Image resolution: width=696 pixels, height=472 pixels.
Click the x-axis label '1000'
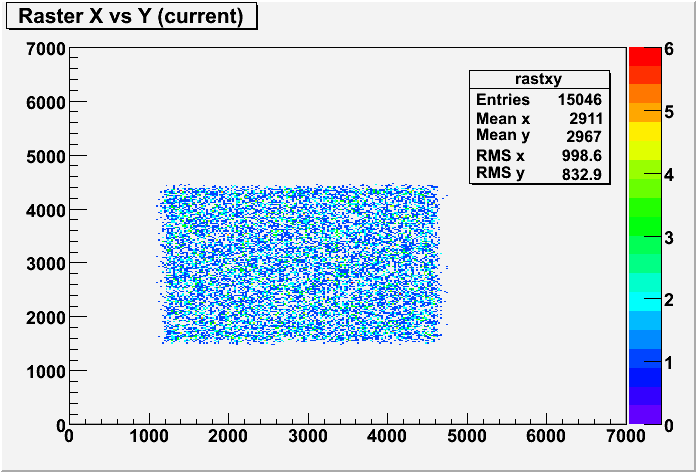point(149,436)
